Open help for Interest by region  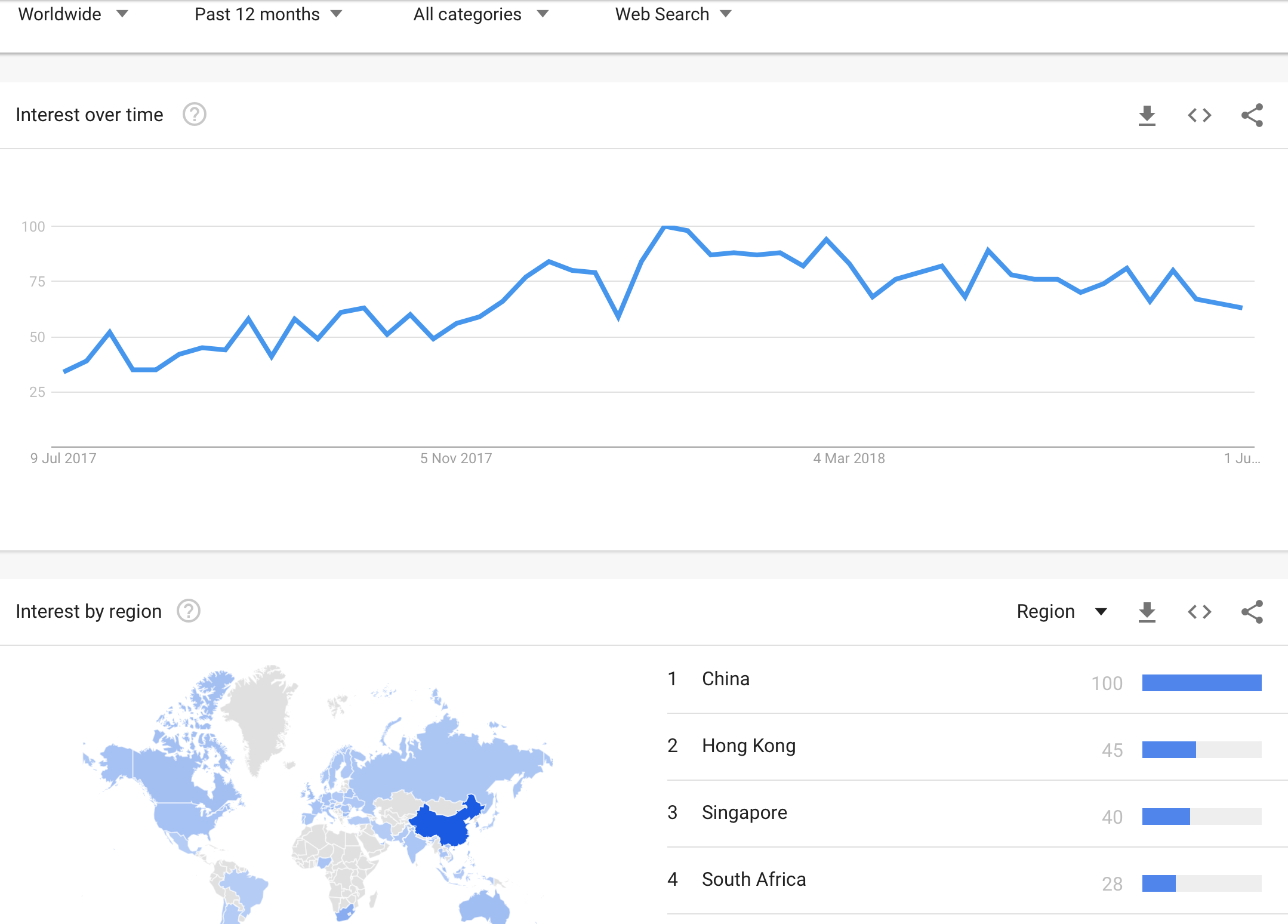189,611
